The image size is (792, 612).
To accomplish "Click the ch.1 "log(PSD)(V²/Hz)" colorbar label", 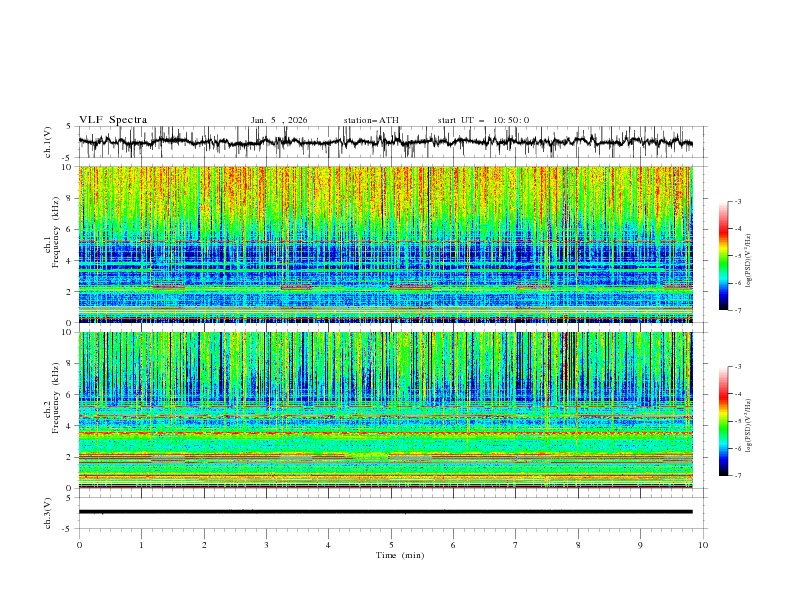I will click(x=749, y=261).
